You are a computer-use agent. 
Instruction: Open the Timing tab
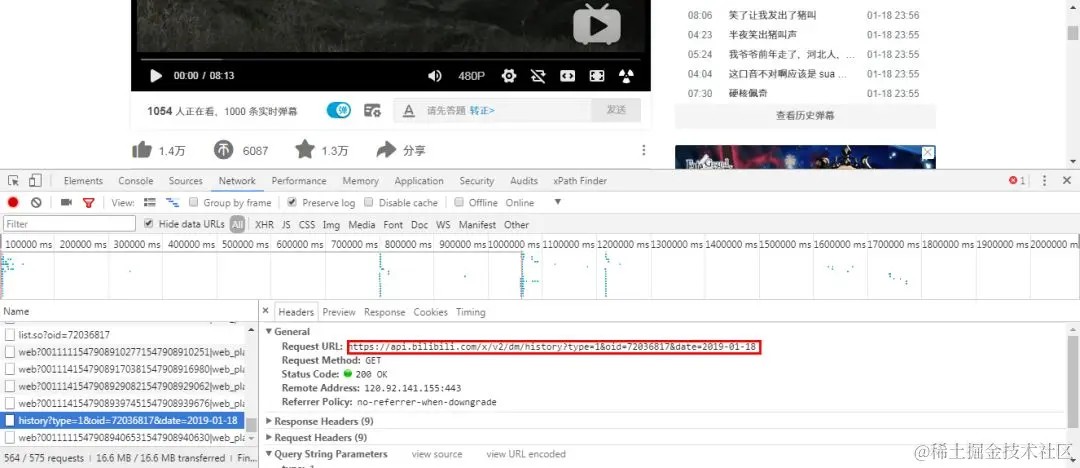coord(470,312)
